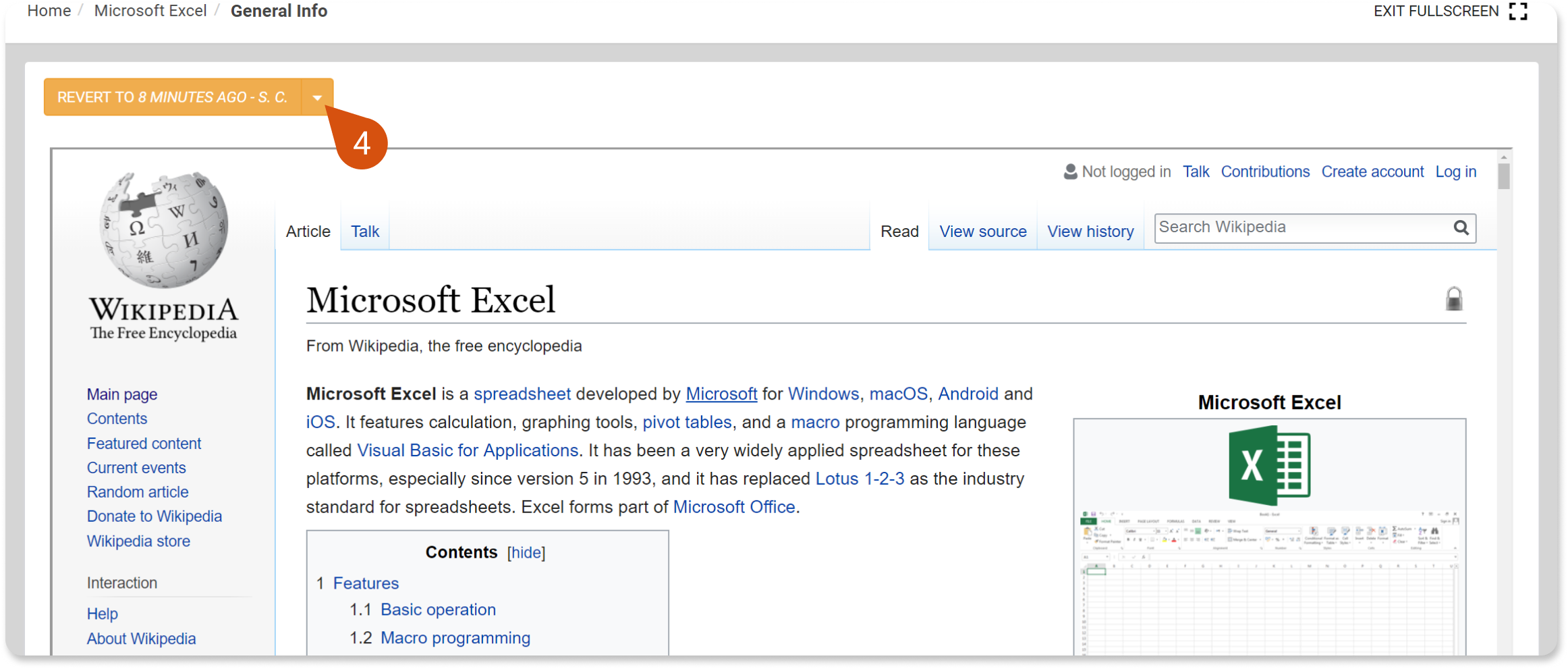Go to Home breadcrumb
1568x669 pixels.
(x=49, y=11)
